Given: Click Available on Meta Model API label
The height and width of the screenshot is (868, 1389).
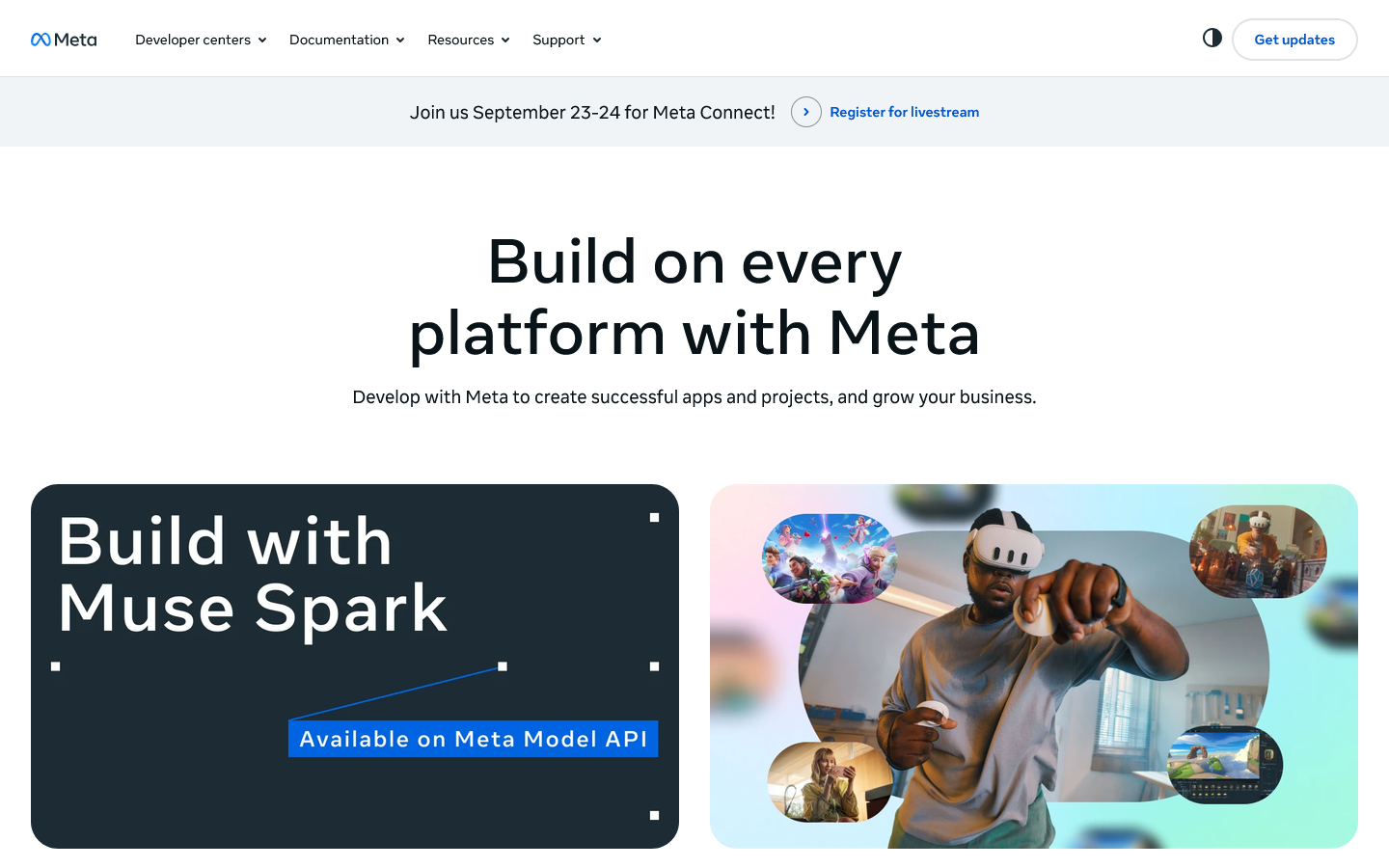Looking at the screenshot, I should point(474,739).
